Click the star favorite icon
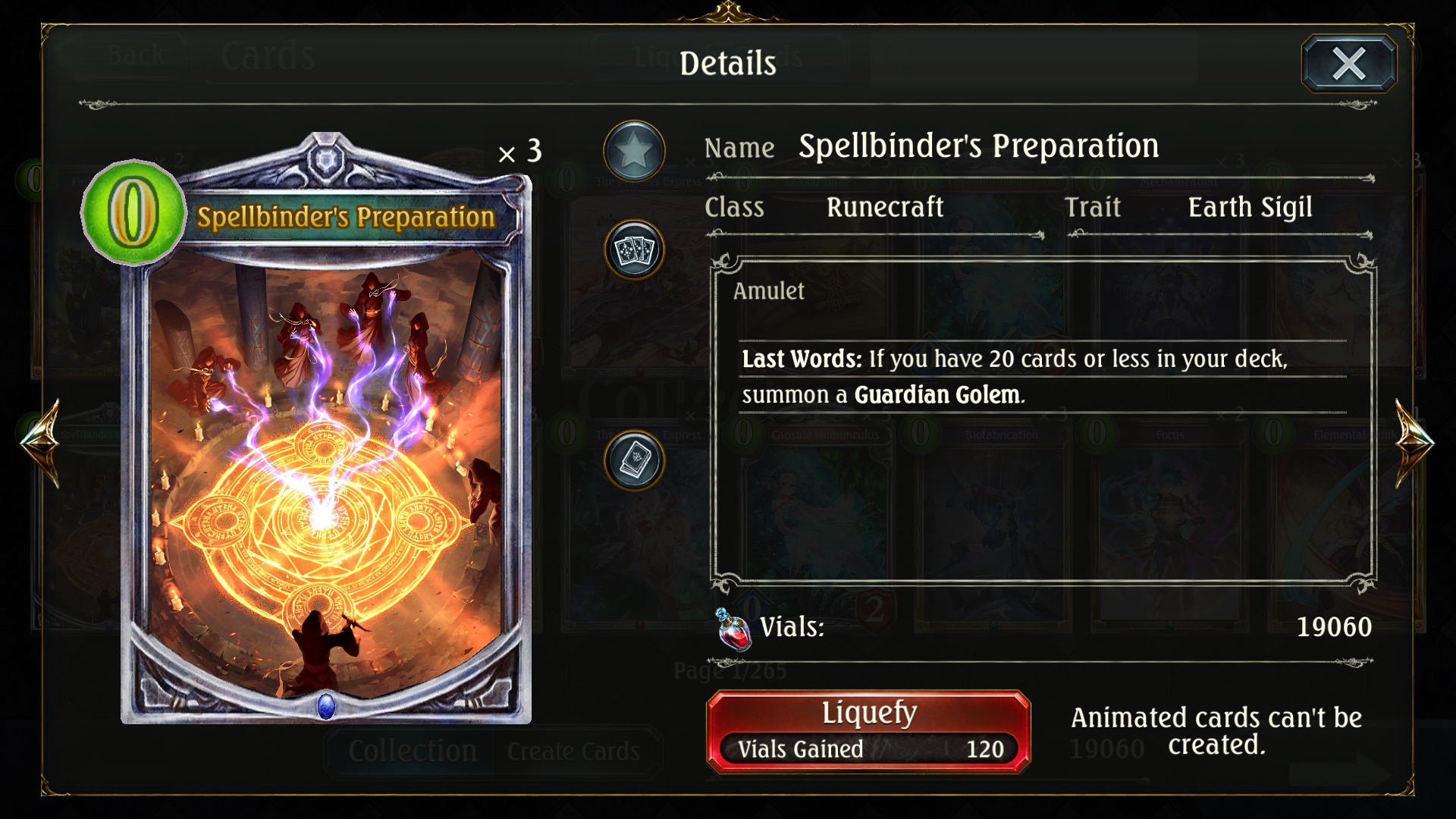This screenshot has height=819, width=1456. [x=635, y=152]
